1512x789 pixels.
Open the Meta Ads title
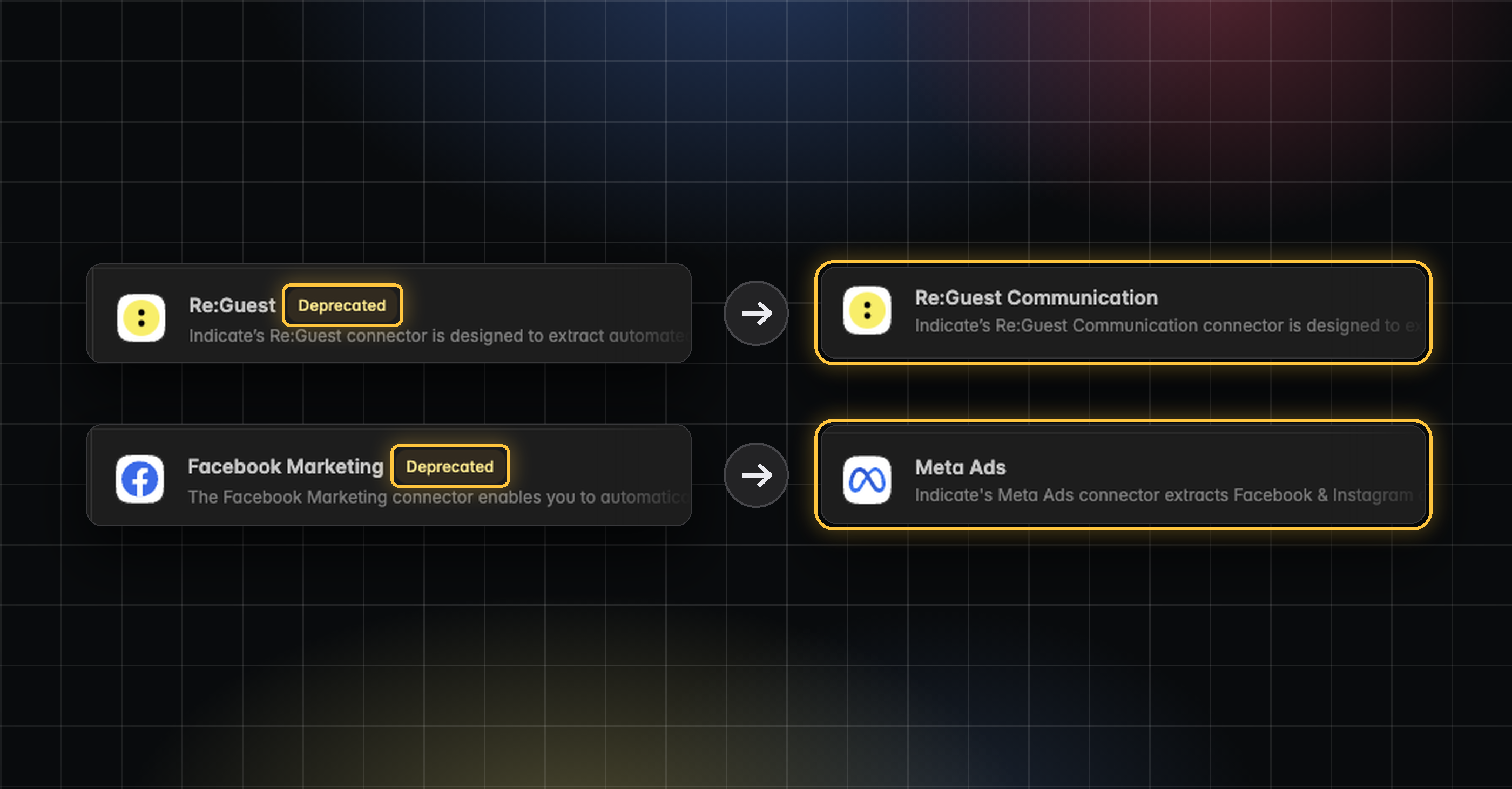[960, 467]
